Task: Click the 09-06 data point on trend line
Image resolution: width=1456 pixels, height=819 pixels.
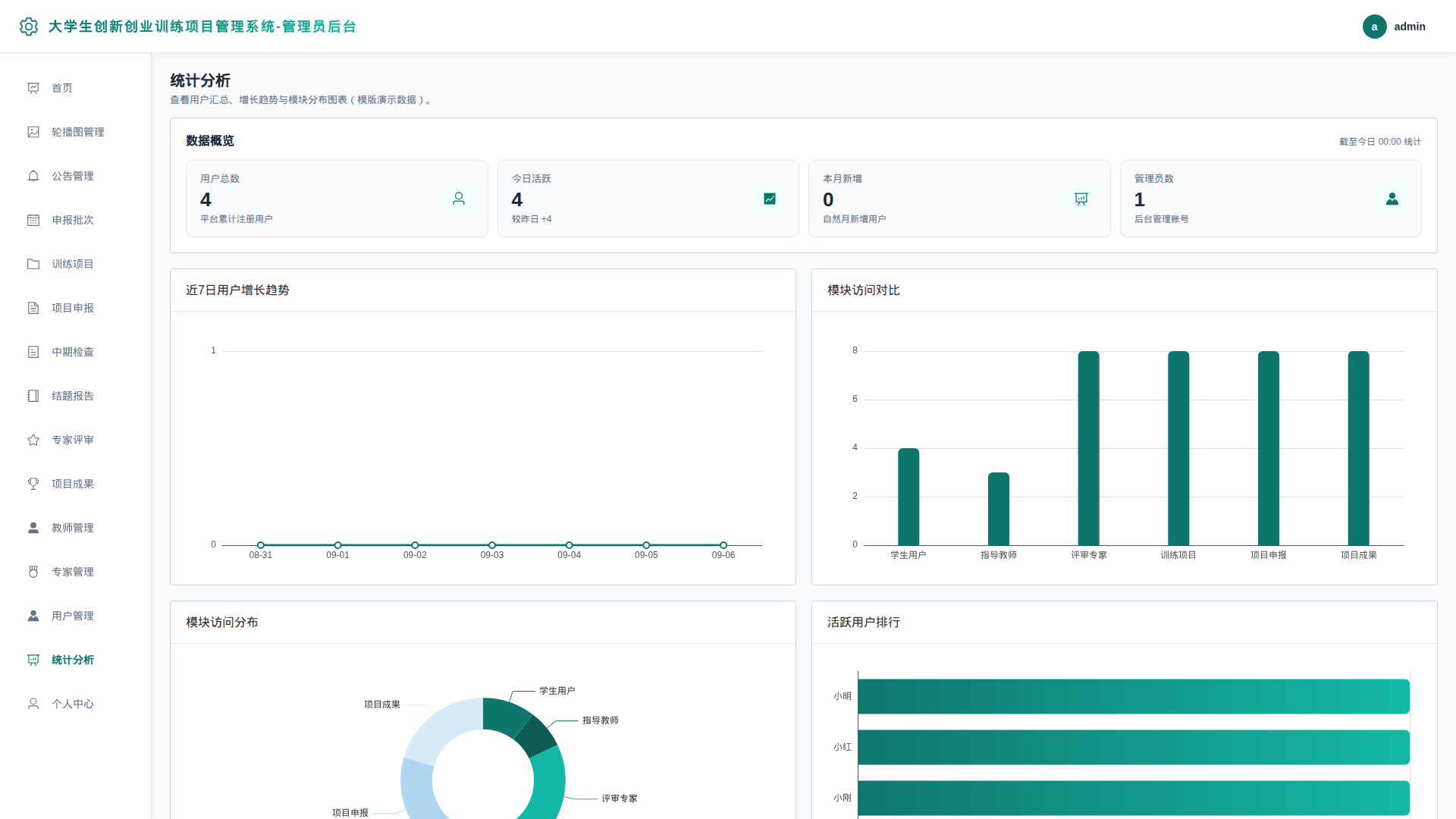Action: pos(723,545)
